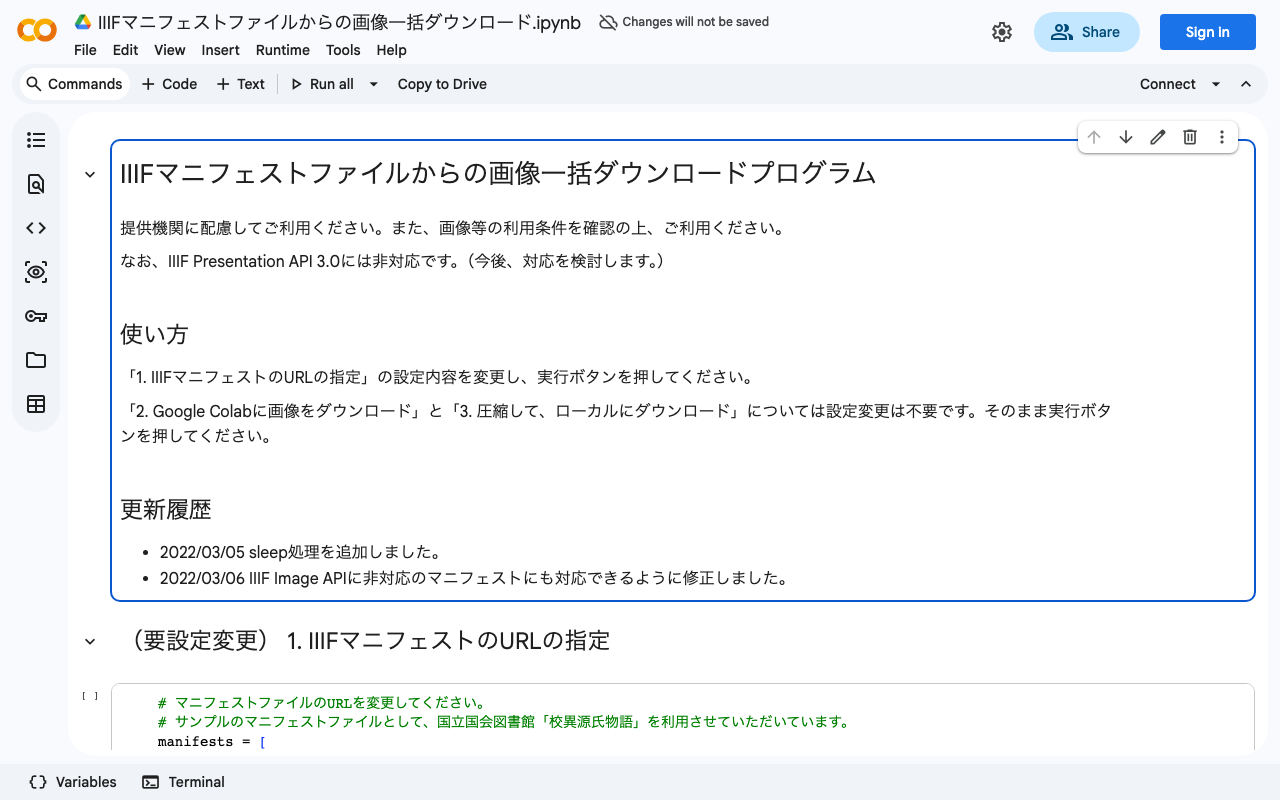1280x800 pixels.
Task: Click the Sign in button
Action: [1207, 32]
